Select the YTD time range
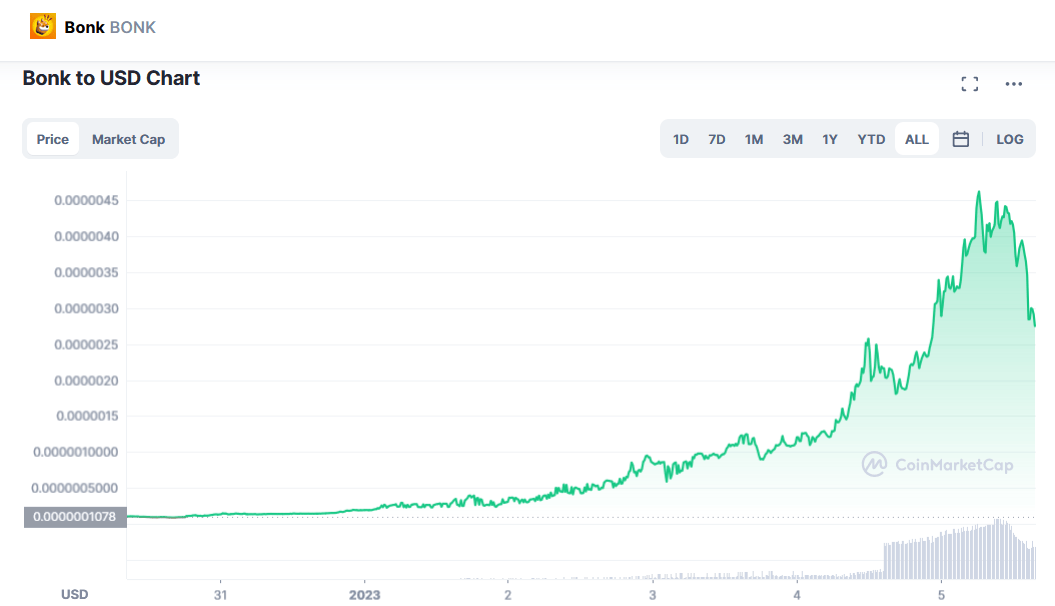 coord(871,139)
